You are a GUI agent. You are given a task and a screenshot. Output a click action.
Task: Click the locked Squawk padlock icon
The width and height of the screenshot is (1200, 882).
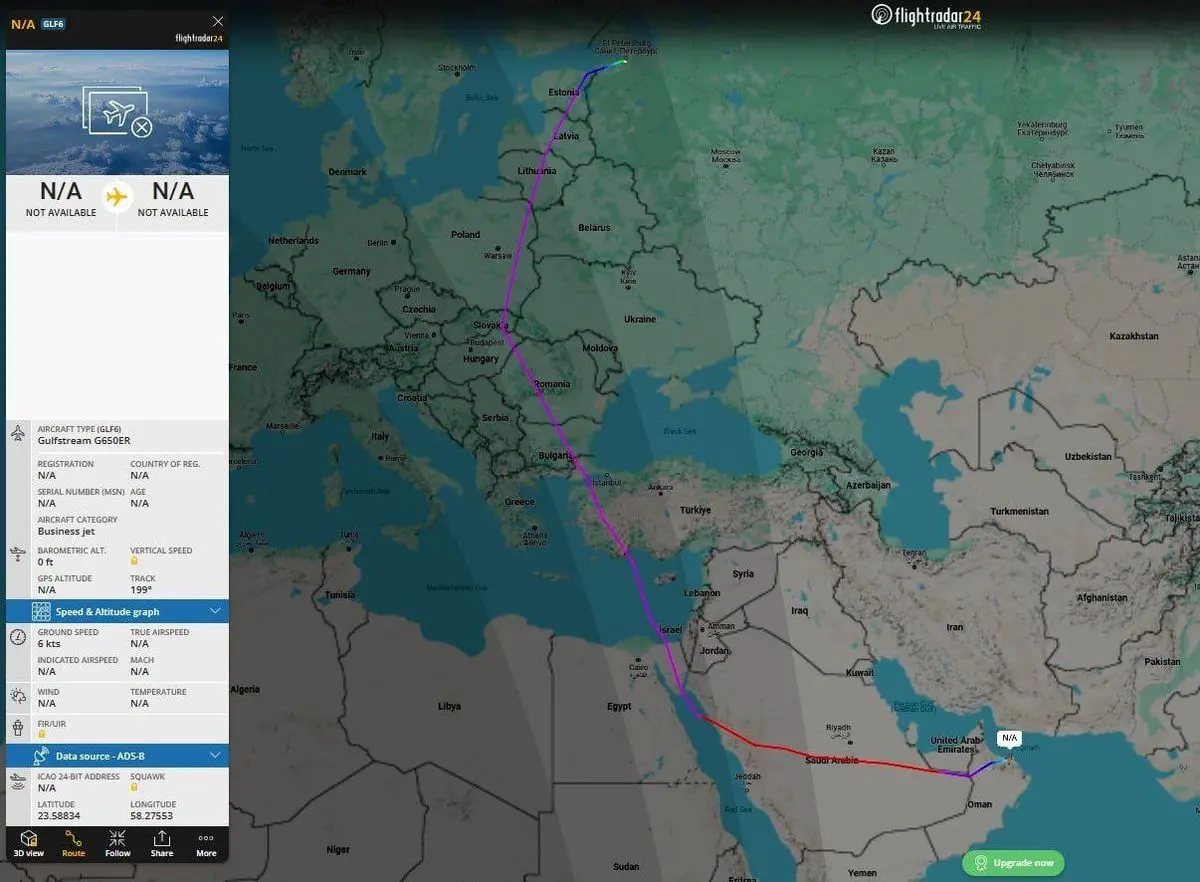pyautogui.click(x=134, y=787)
